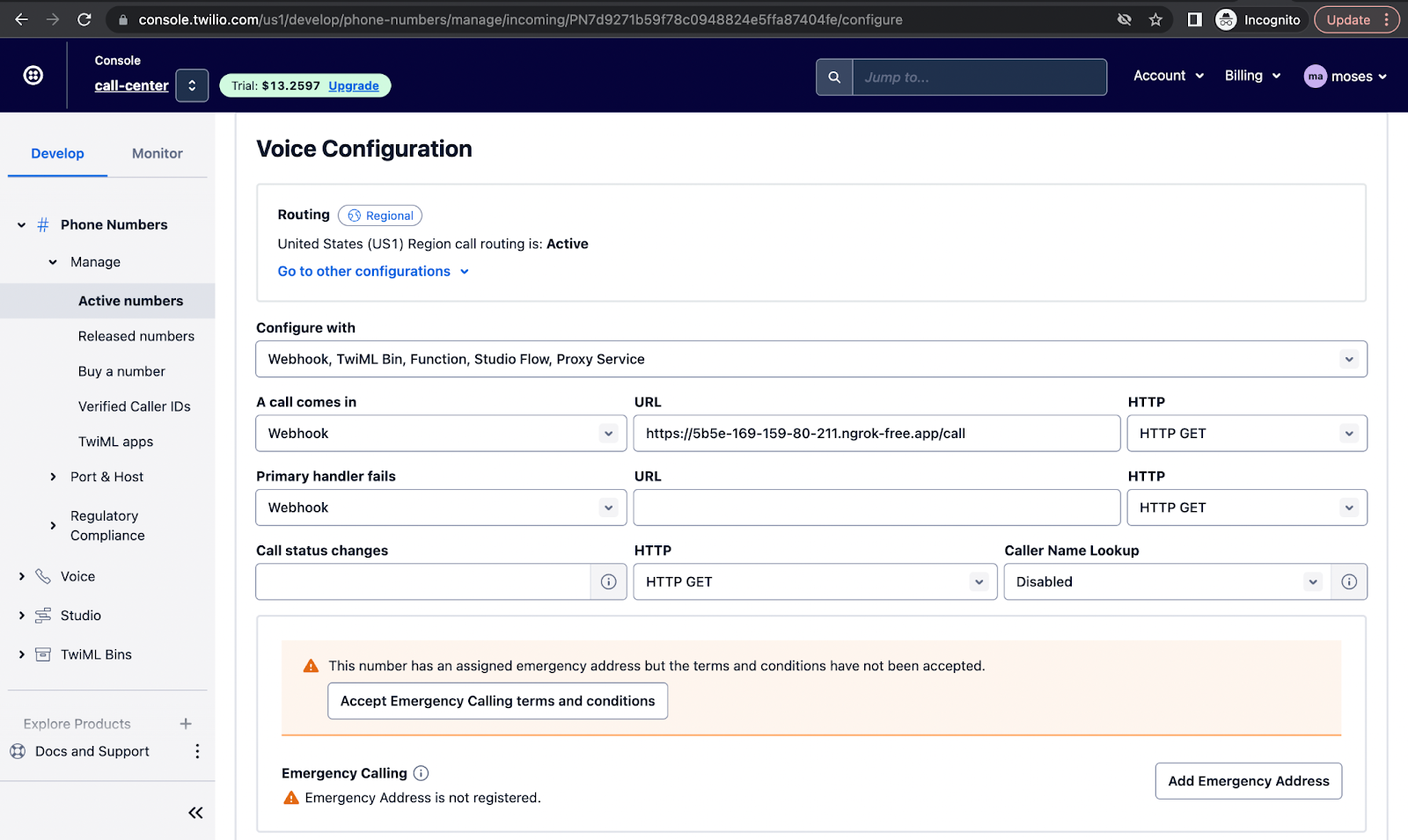The width and height of the screenshot is (1408, 840).
Task: Go back in browser history
Action: point(22,19)
